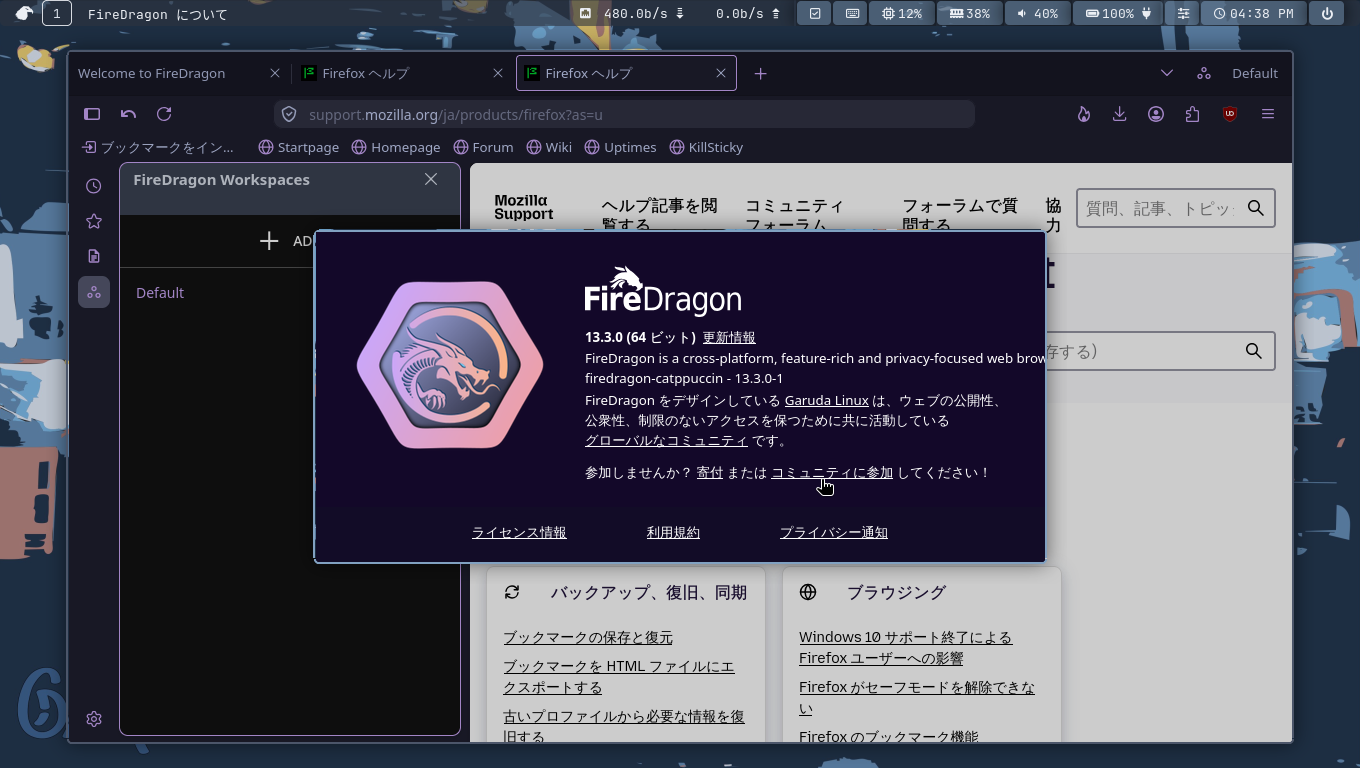Expand the list all tabs chevron
1360x768 pixels.
coord(1167,73)
